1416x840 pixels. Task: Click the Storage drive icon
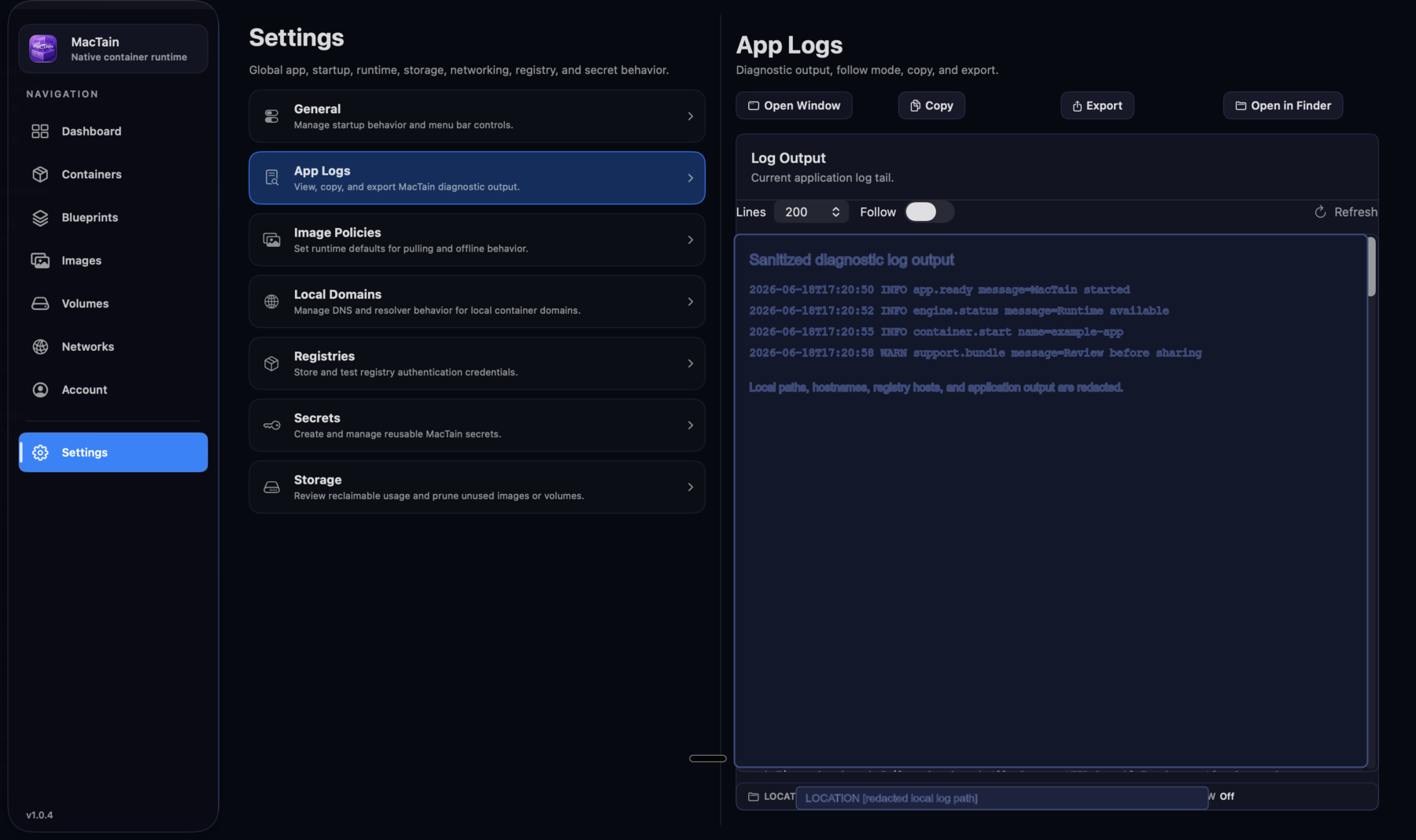[x=271, y=488]
